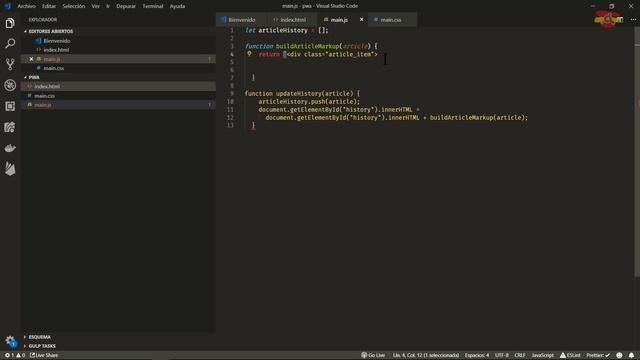The height and width of the screenshot is (360, 640).
Task: Open the Docker whale icon view
Action: (x=10, y=148)
